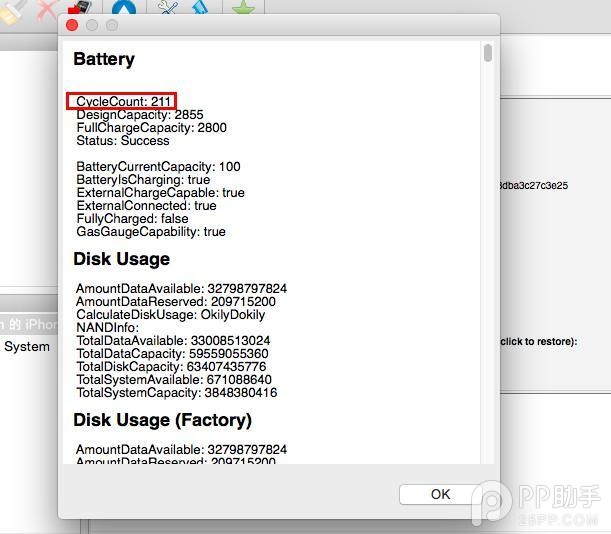
Task: Click BatteryIsCharging: true text
Action: tap(143, 179)
